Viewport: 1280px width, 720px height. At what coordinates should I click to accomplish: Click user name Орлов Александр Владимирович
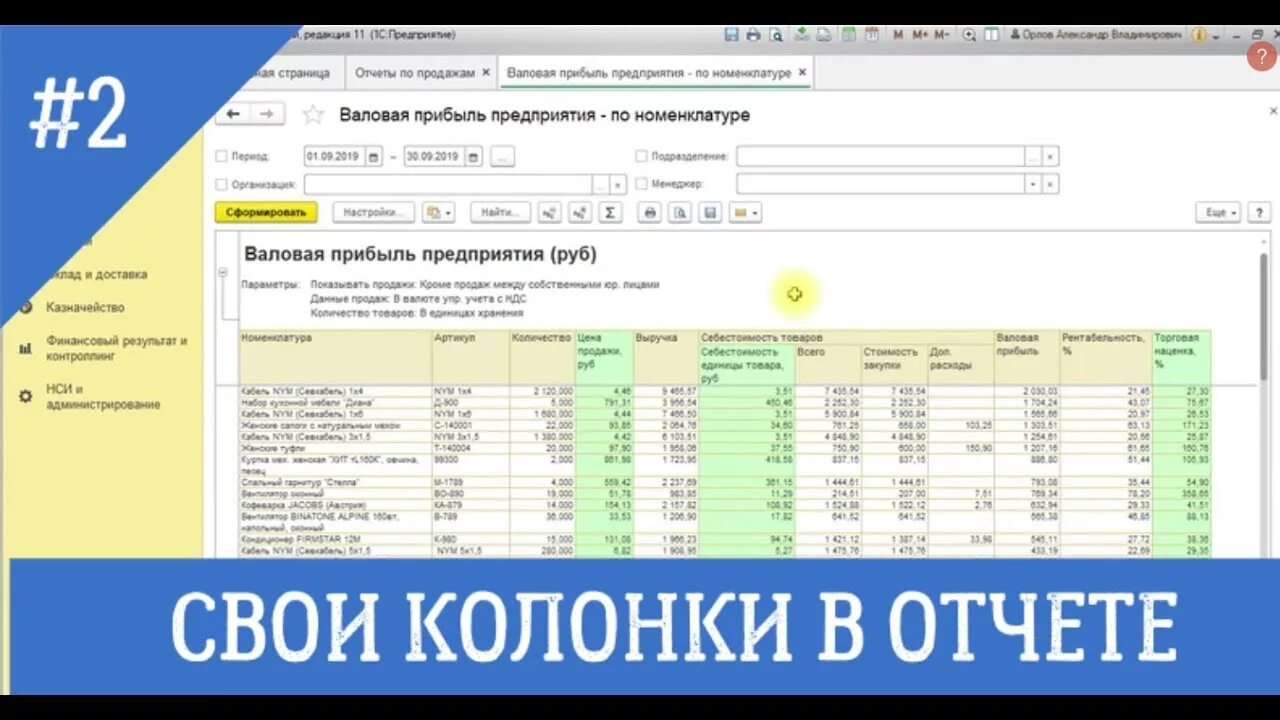click(x=1103, y=34)
